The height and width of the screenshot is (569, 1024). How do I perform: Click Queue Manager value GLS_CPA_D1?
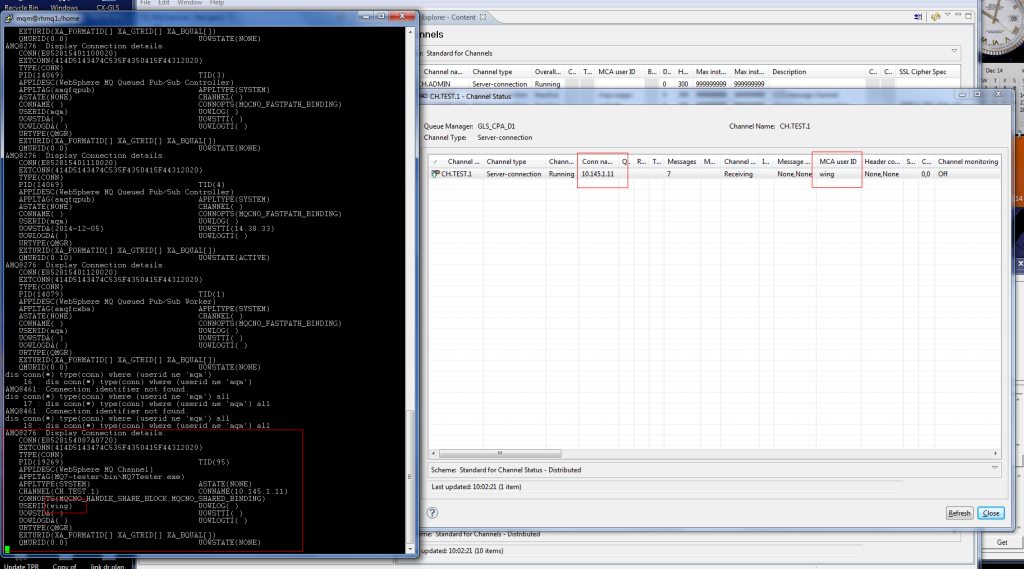(496, 126)
